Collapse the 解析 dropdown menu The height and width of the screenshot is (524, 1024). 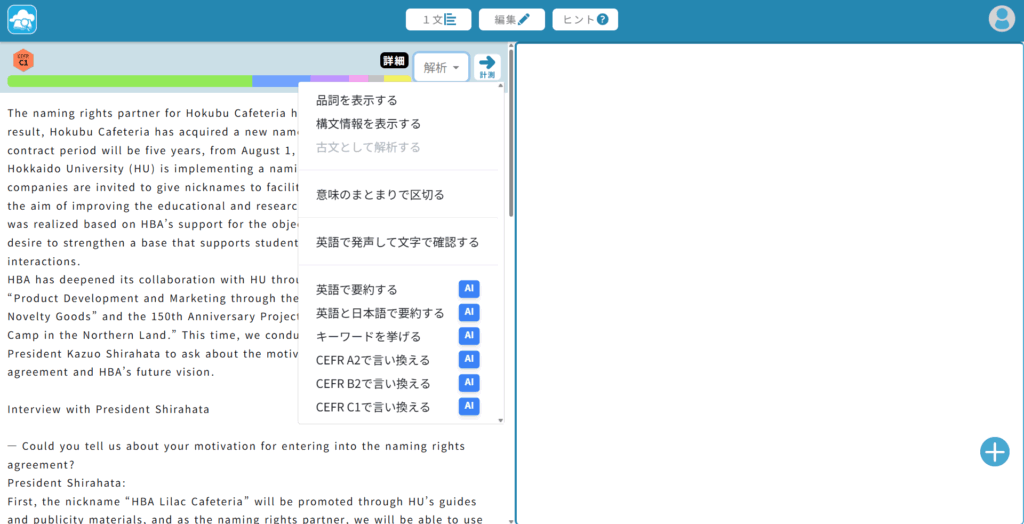click(441, 67)
